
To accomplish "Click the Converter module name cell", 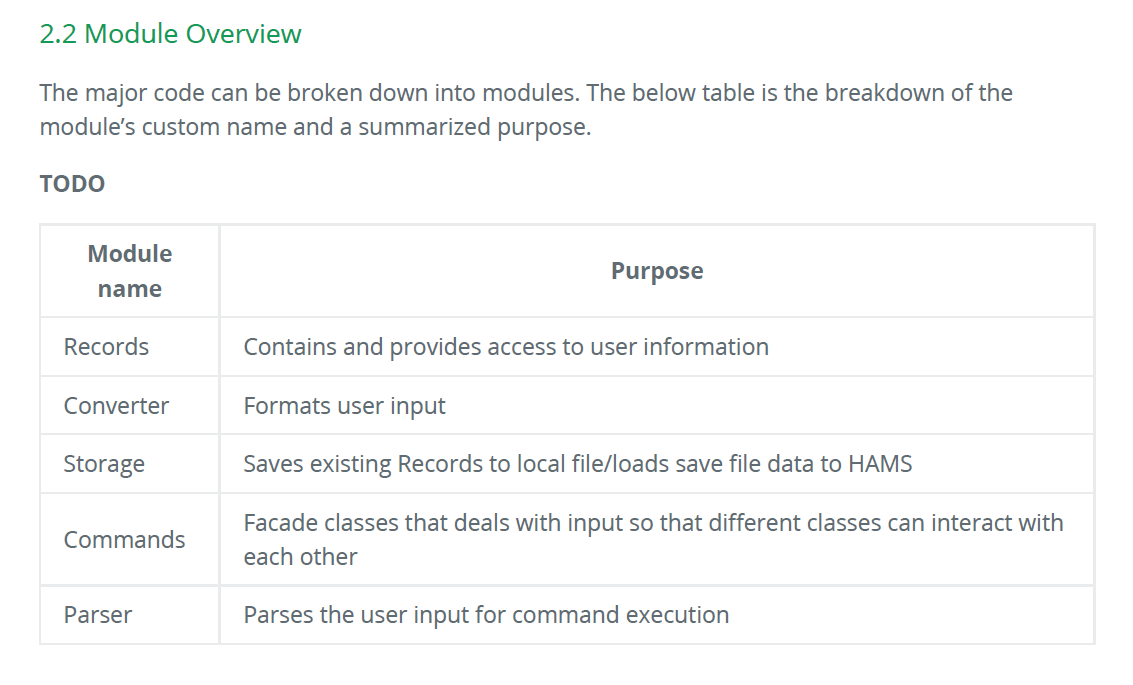I will click(130, 405).
